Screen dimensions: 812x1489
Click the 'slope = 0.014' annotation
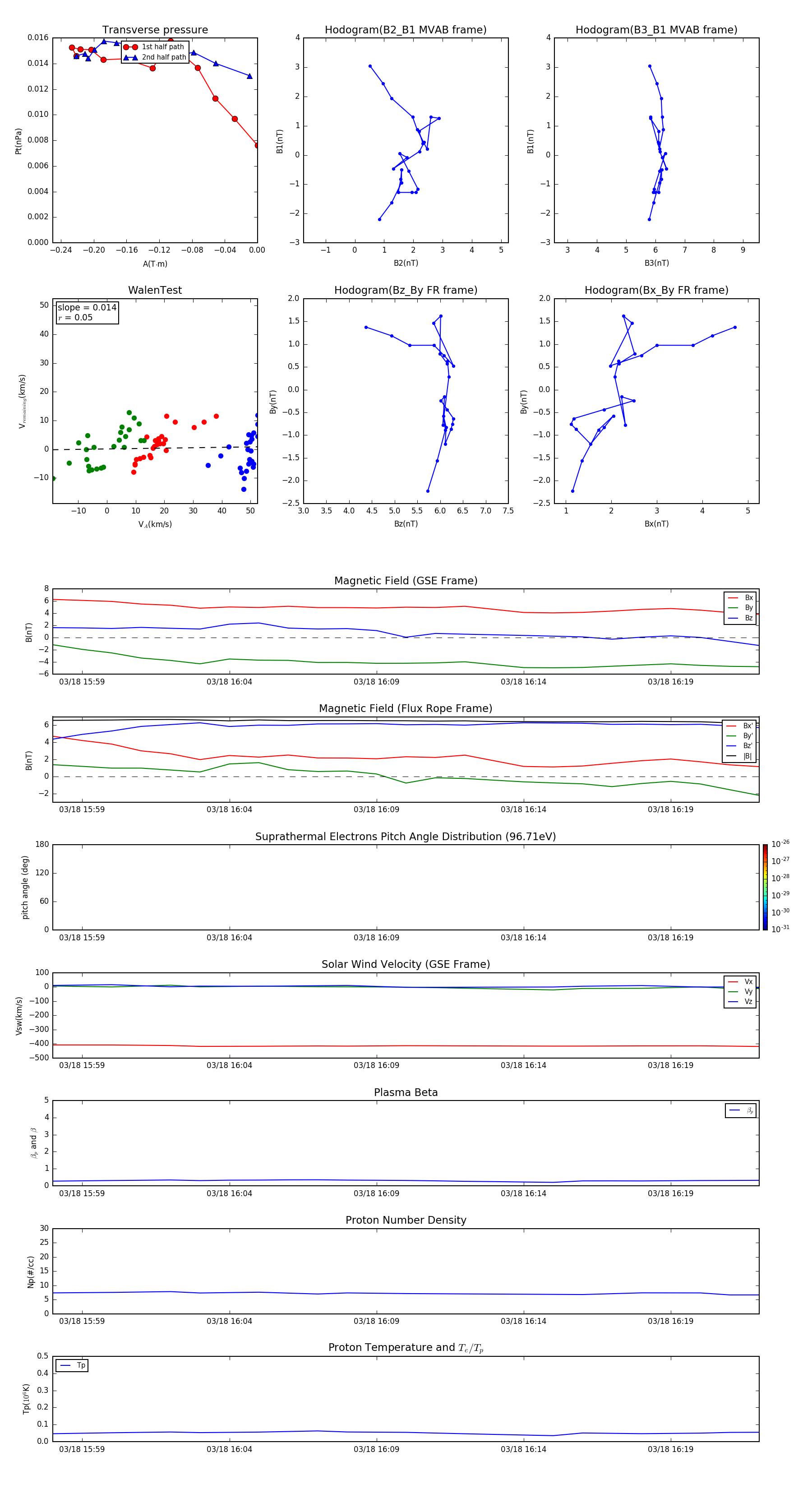click(87, 308)
